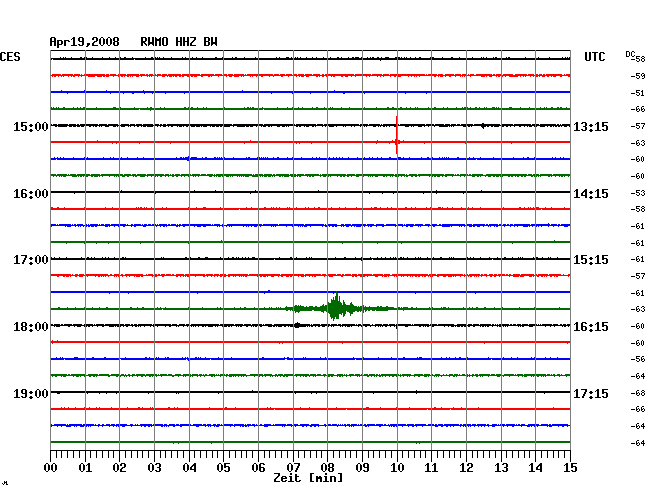
Task: Click the tall red spike on the seismogram
Action: pyautogui.click(x=397, y=135)
